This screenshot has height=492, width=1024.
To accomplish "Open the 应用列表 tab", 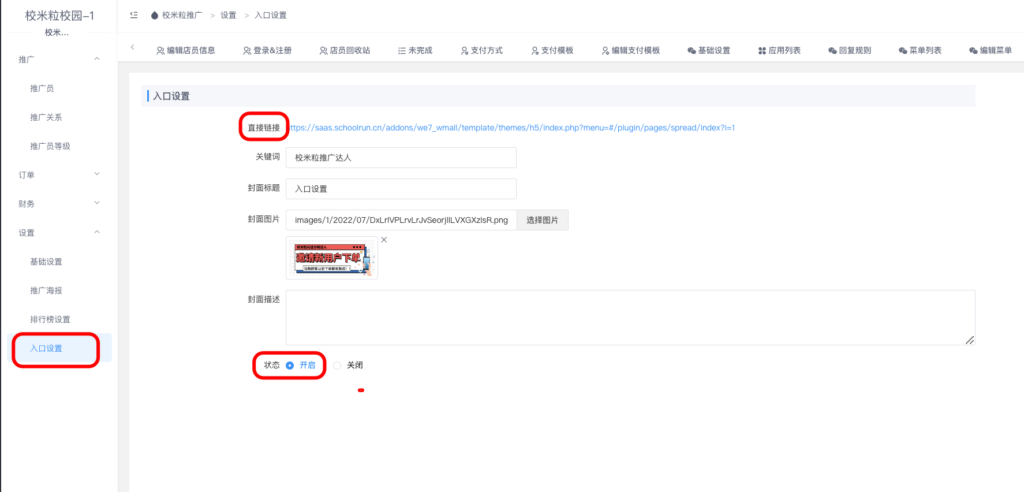I will [x=779, y=50].
